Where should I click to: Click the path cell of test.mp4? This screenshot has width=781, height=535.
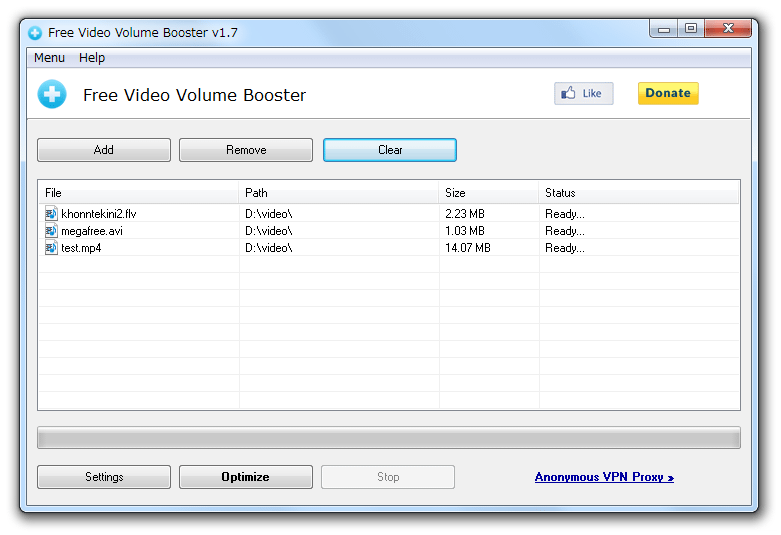pyautogui.click(x=268, y=248)
